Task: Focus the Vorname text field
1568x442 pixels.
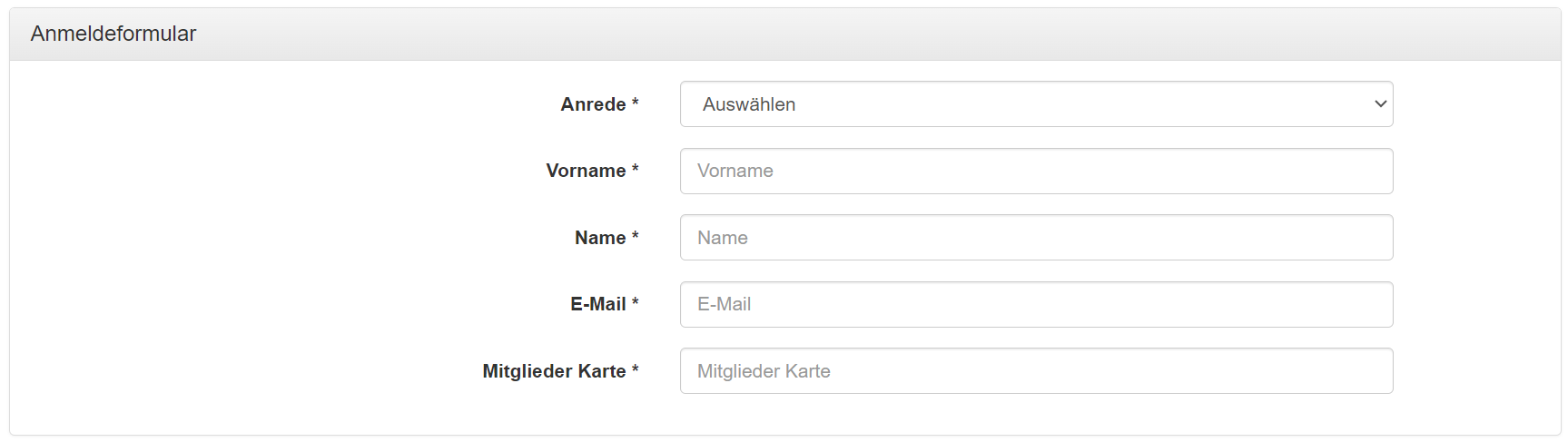Action: click(x=1035, y=171)
